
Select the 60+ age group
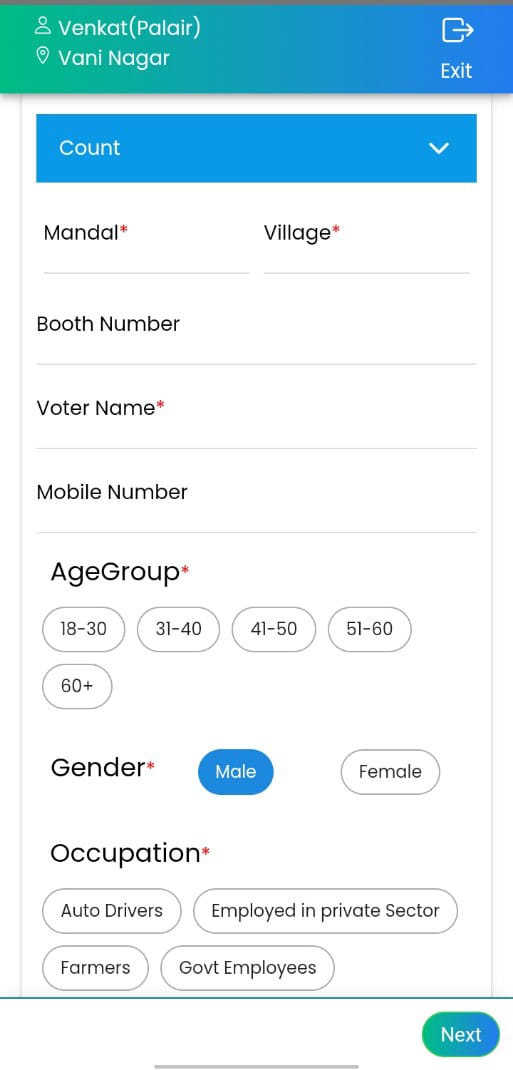77,686
